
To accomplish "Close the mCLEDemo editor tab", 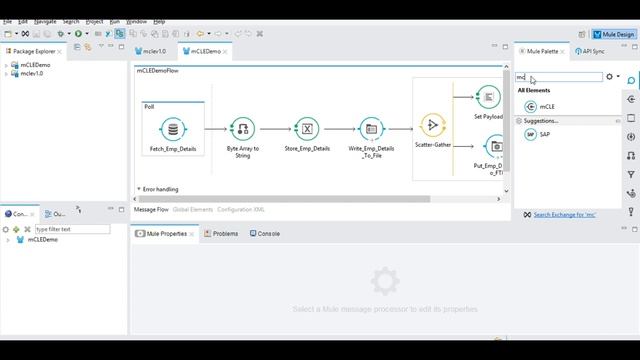I will (225, 52).
